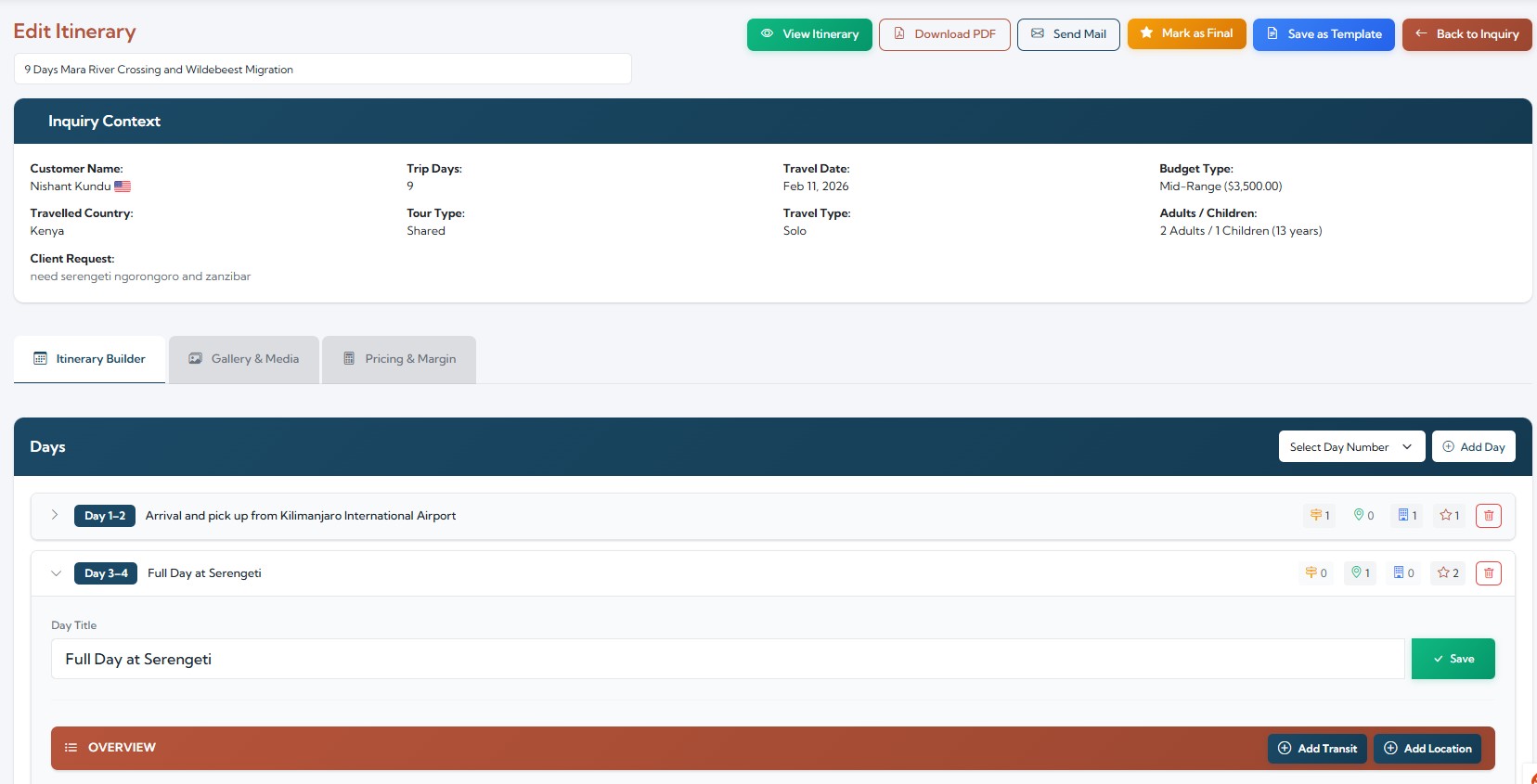Click Add Location in Overview

point(1427,749)
